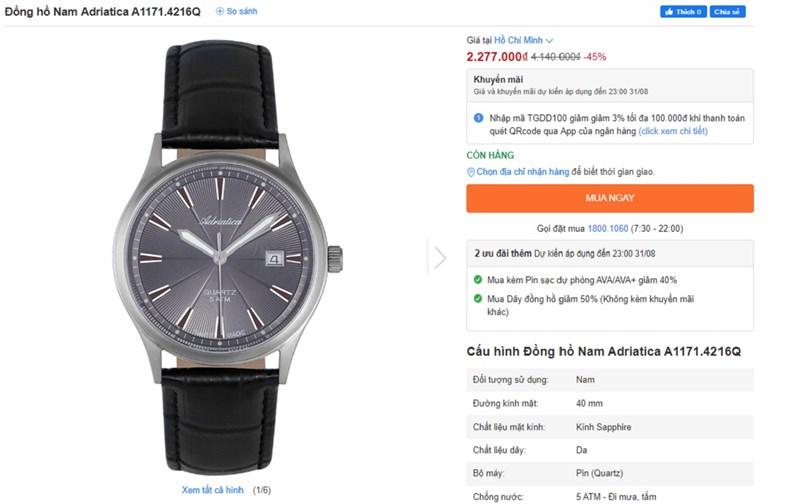Screen dimensions: 800x504
Task: Click the Chia sẻ share button
Action: [729, 11]
